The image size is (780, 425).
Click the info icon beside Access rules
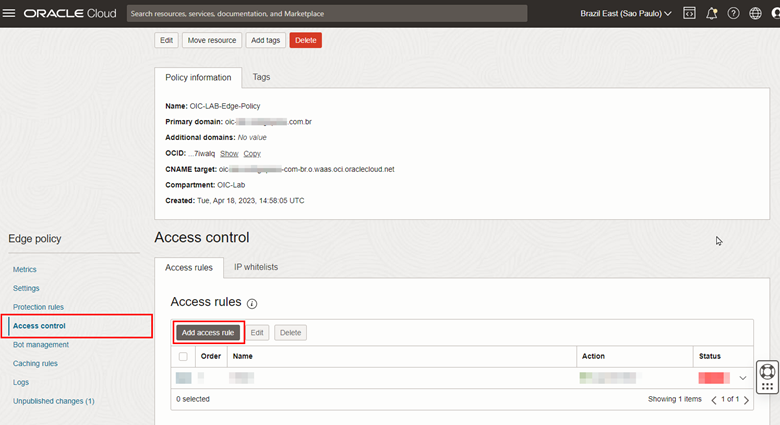pos(252,304)
